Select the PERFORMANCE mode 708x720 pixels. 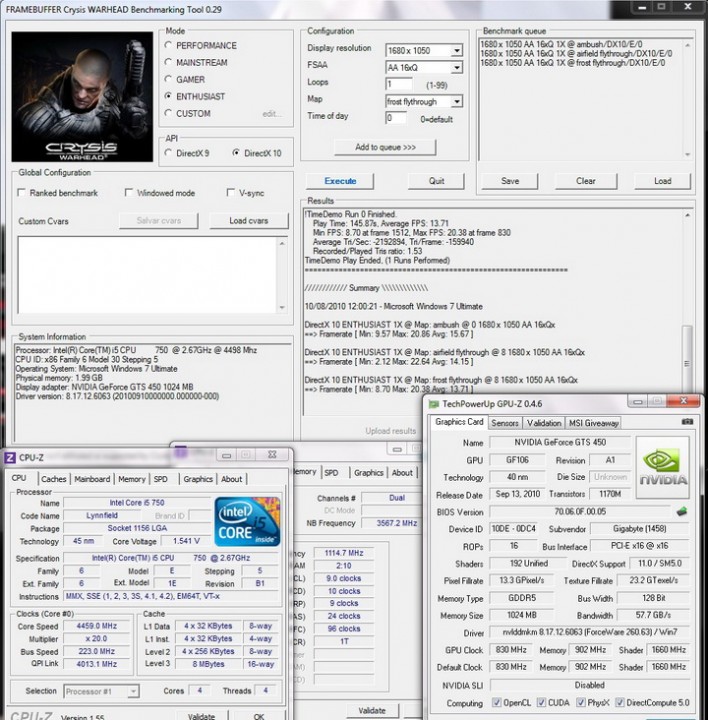168,45
